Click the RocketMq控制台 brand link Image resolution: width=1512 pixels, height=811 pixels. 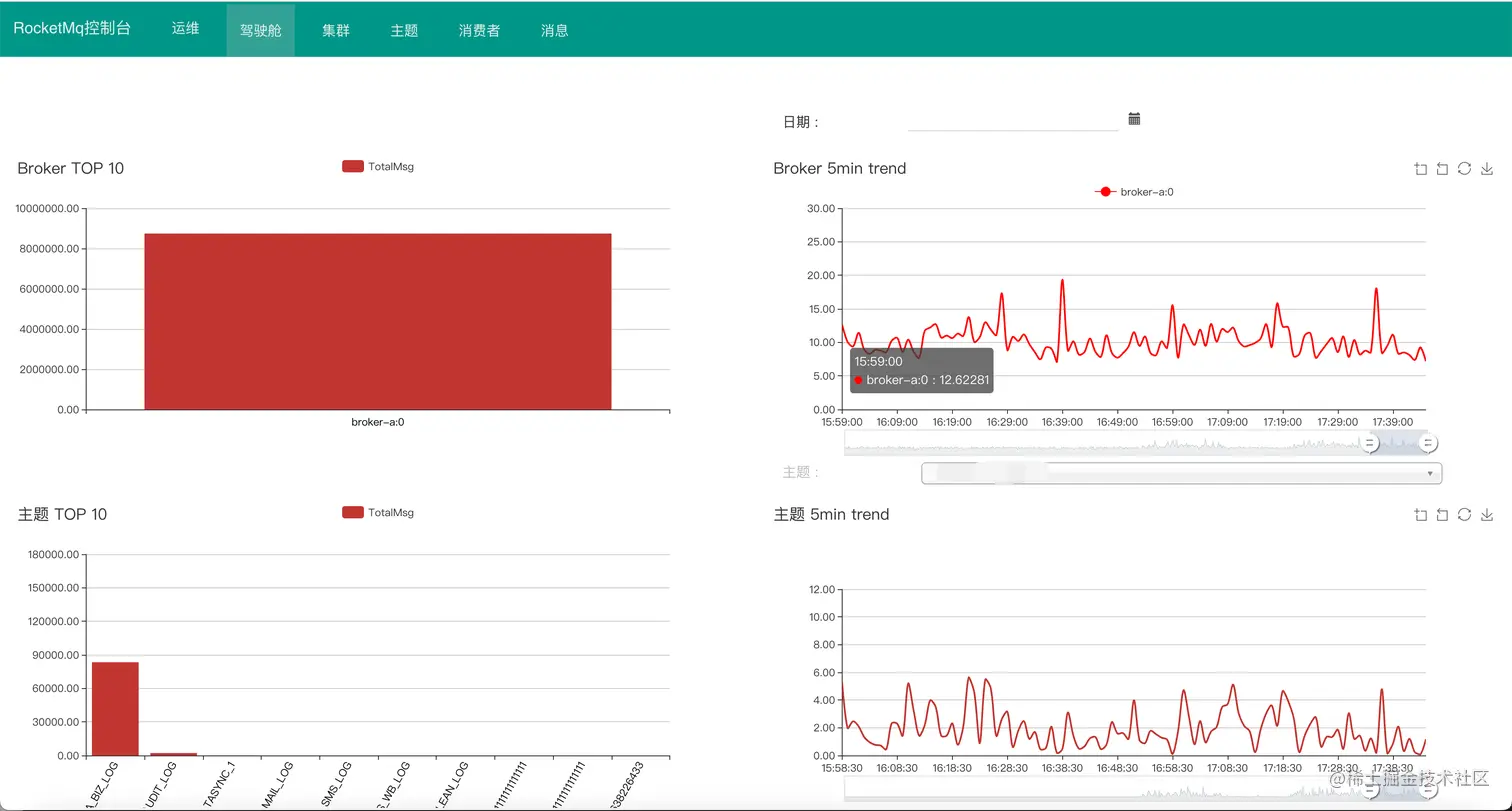72,29
